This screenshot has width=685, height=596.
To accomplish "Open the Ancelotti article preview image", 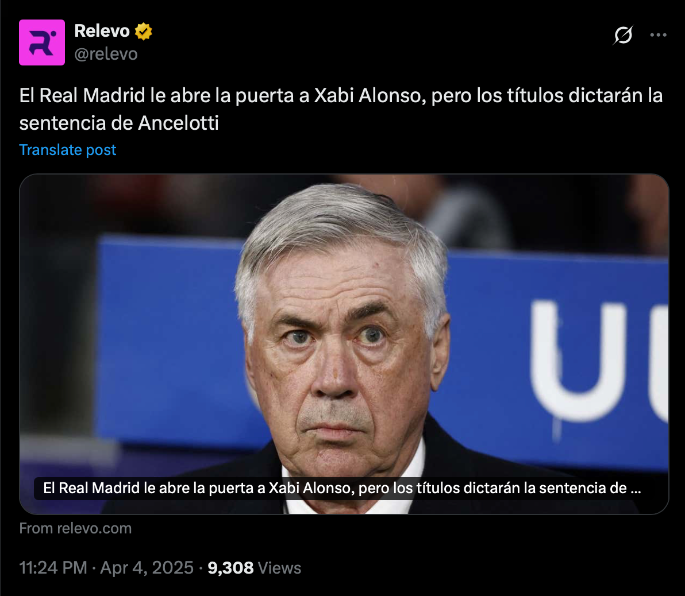I will click(344, 344).
